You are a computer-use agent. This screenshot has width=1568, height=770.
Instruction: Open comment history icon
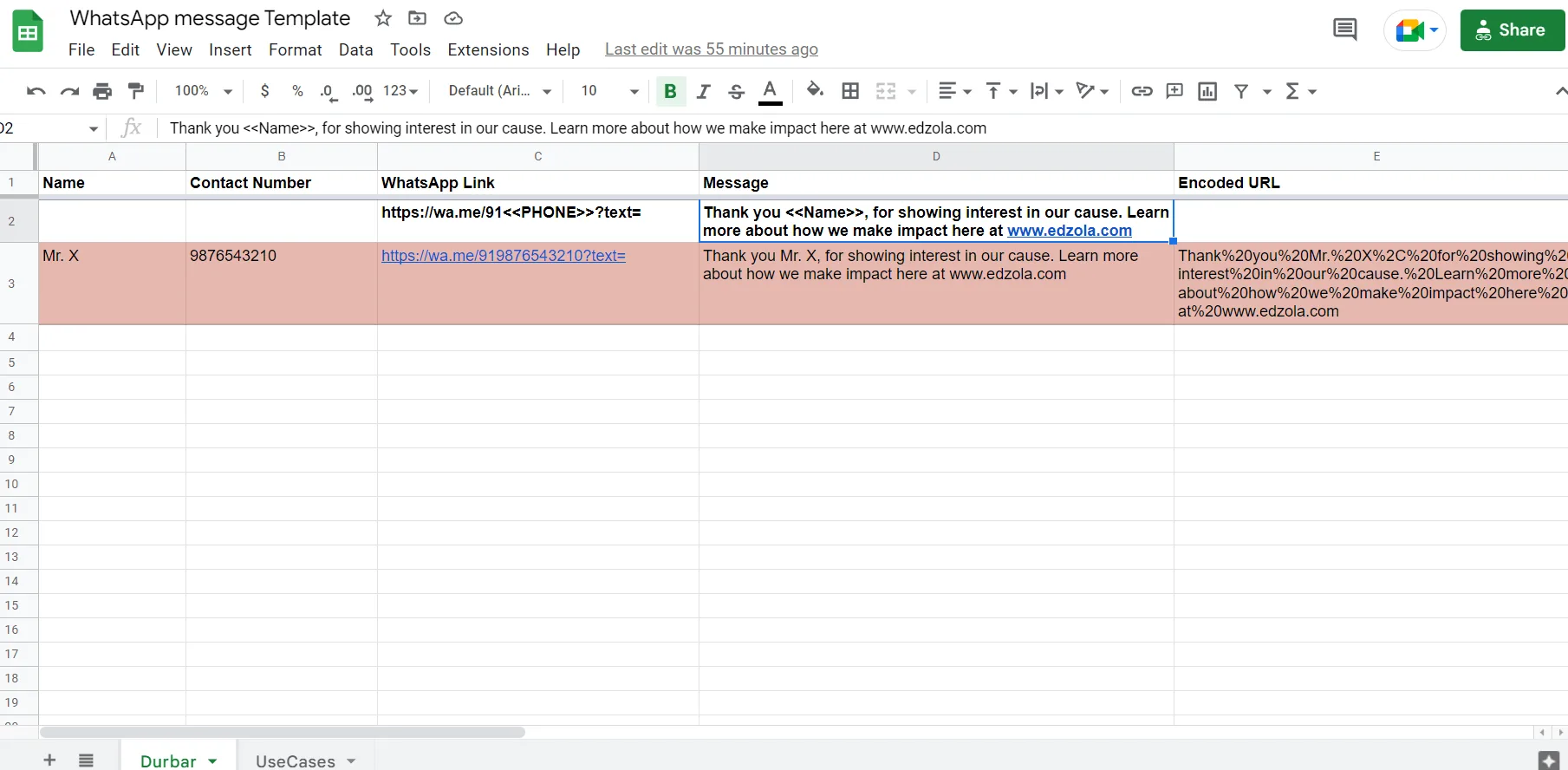tap(1344, 30)
